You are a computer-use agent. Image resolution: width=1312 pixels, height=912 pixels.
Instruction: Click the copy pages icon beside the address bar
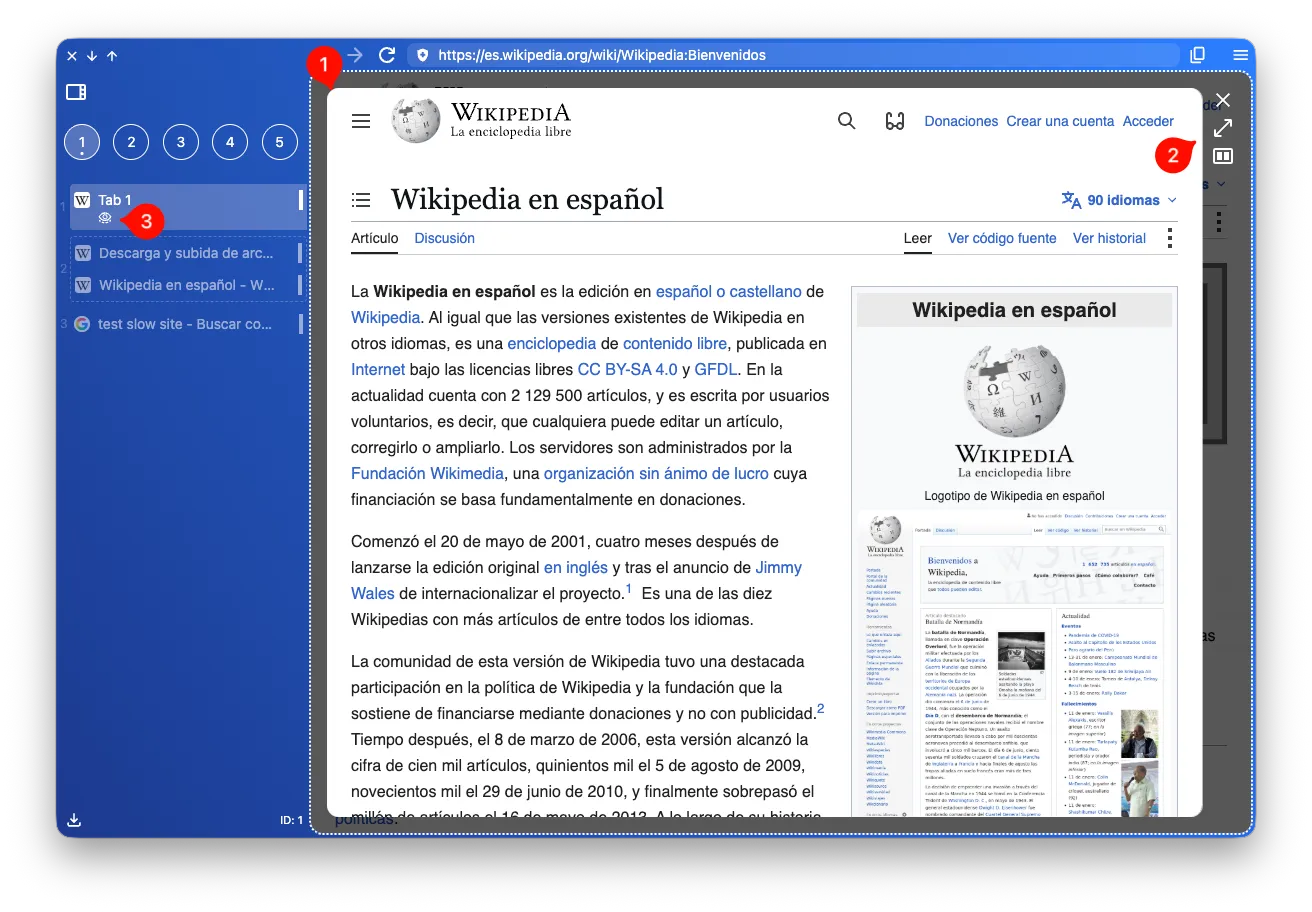[1198, 55]
